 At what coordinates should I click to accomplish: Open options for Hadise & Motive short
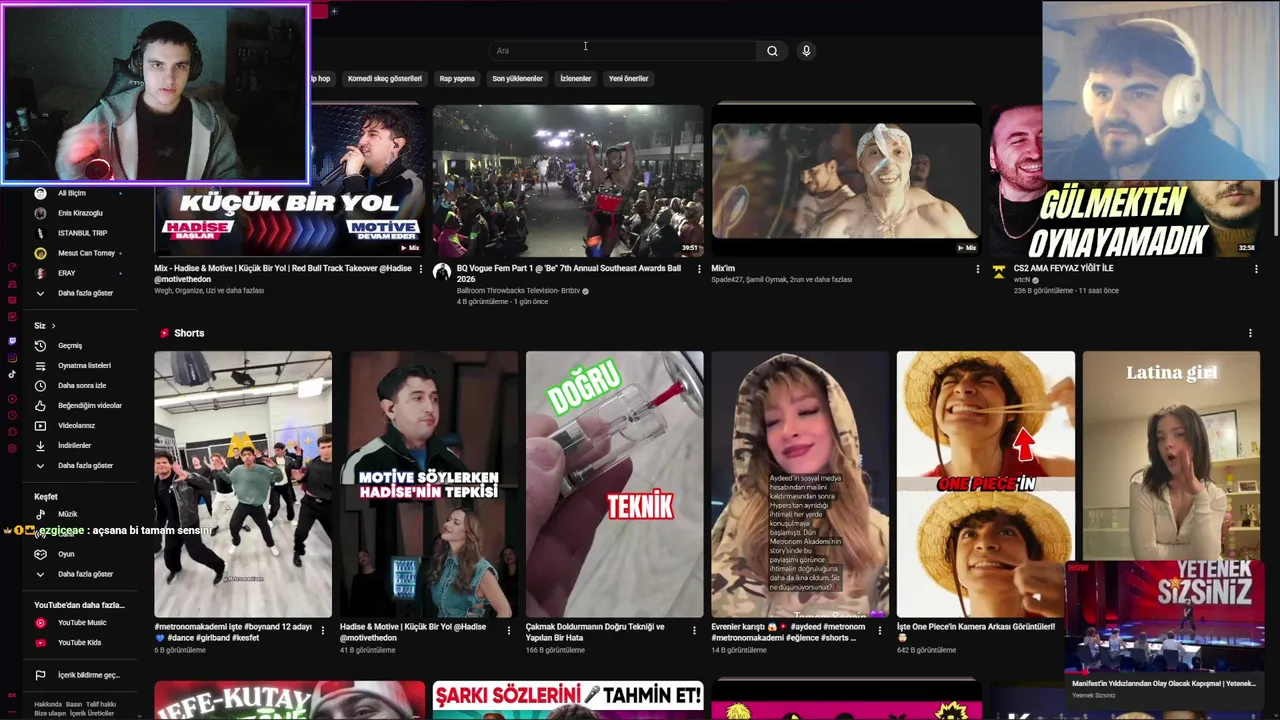(508, 630)
